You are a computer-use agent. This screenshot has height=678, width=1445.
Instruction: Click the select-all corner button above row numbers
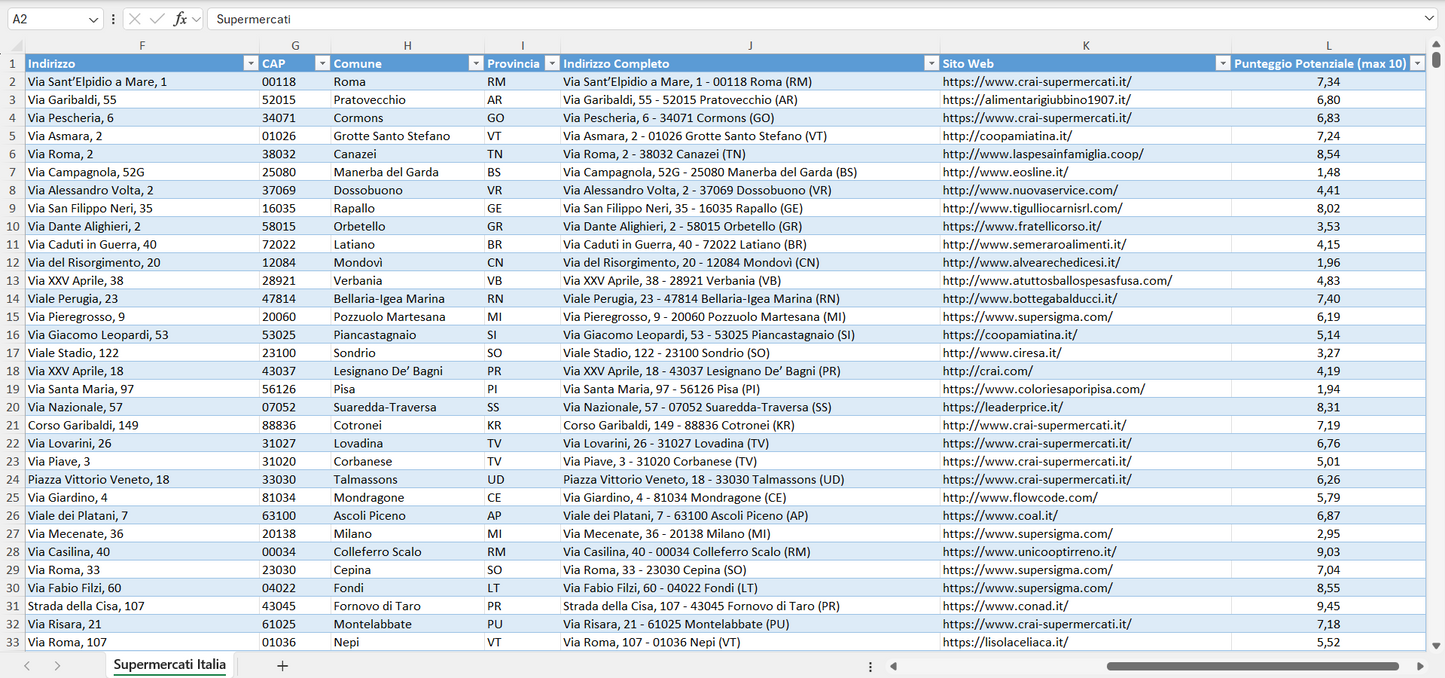click(15, 45)
